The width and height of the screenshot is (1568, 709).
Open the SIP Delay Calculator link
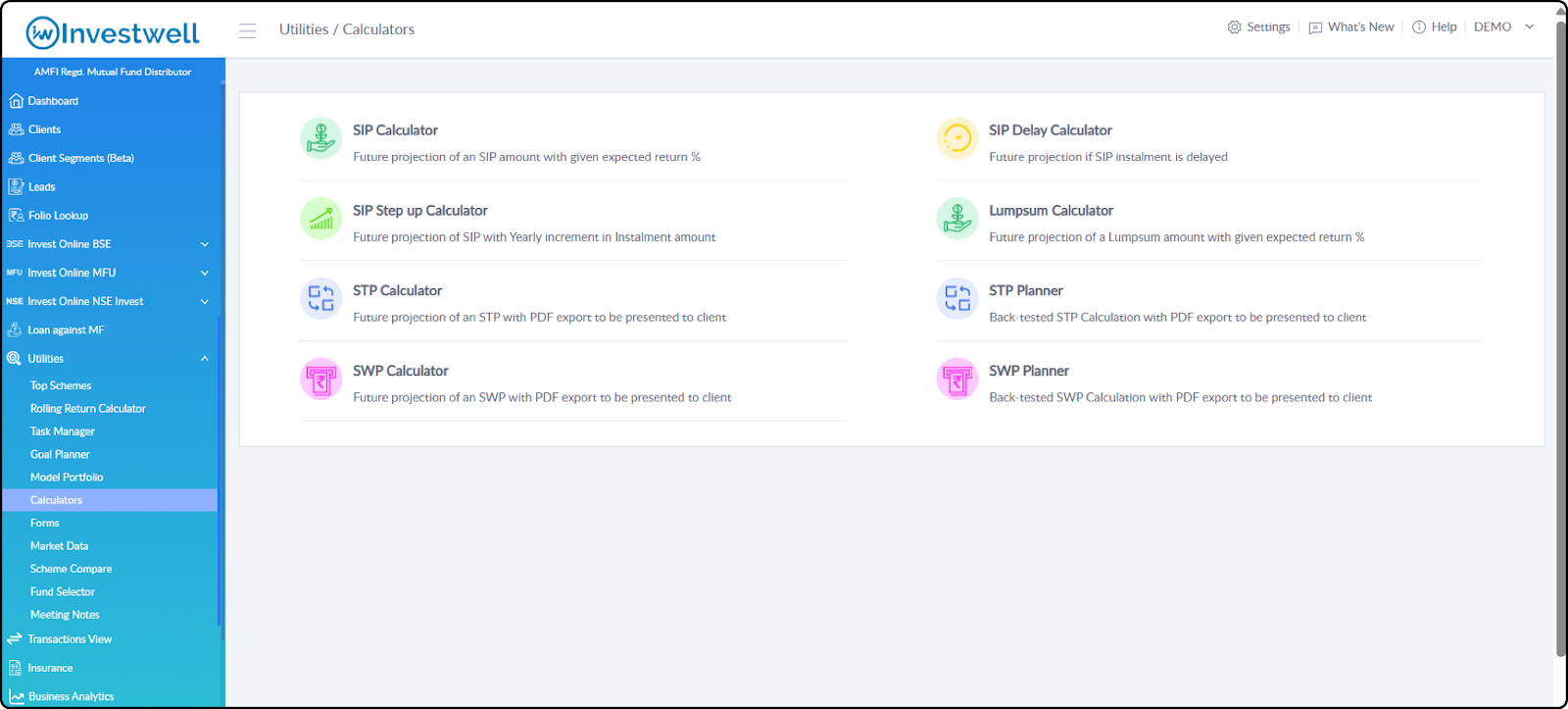[x=1051, y=130]
